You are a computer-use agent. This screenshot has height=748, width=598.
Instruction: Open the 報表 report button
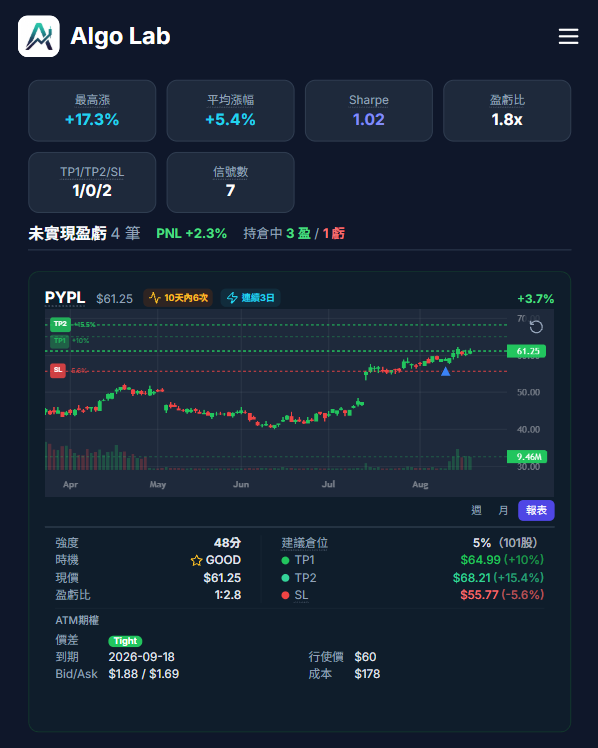point(536,510)
